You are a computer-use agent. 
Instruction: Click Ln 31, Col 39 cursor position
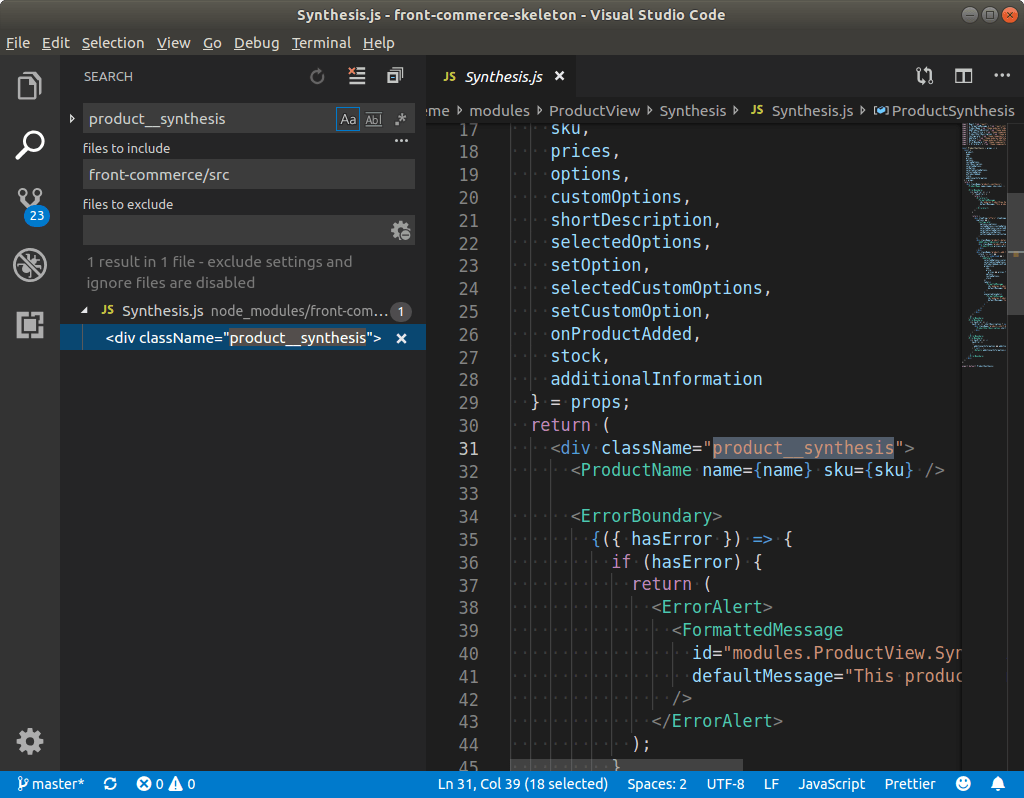522,784
